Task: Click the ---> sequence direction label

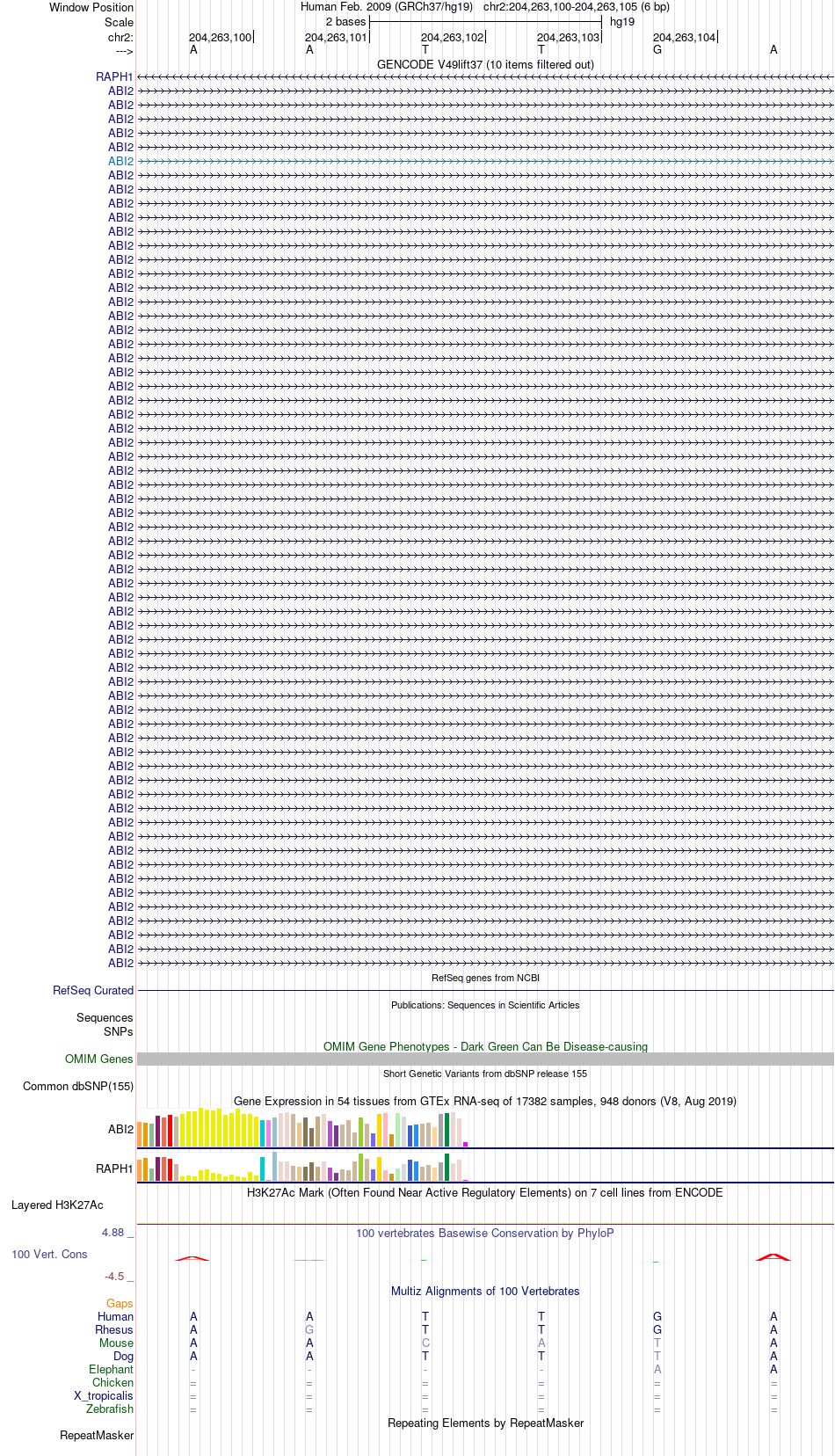Action: pos(124,51)
